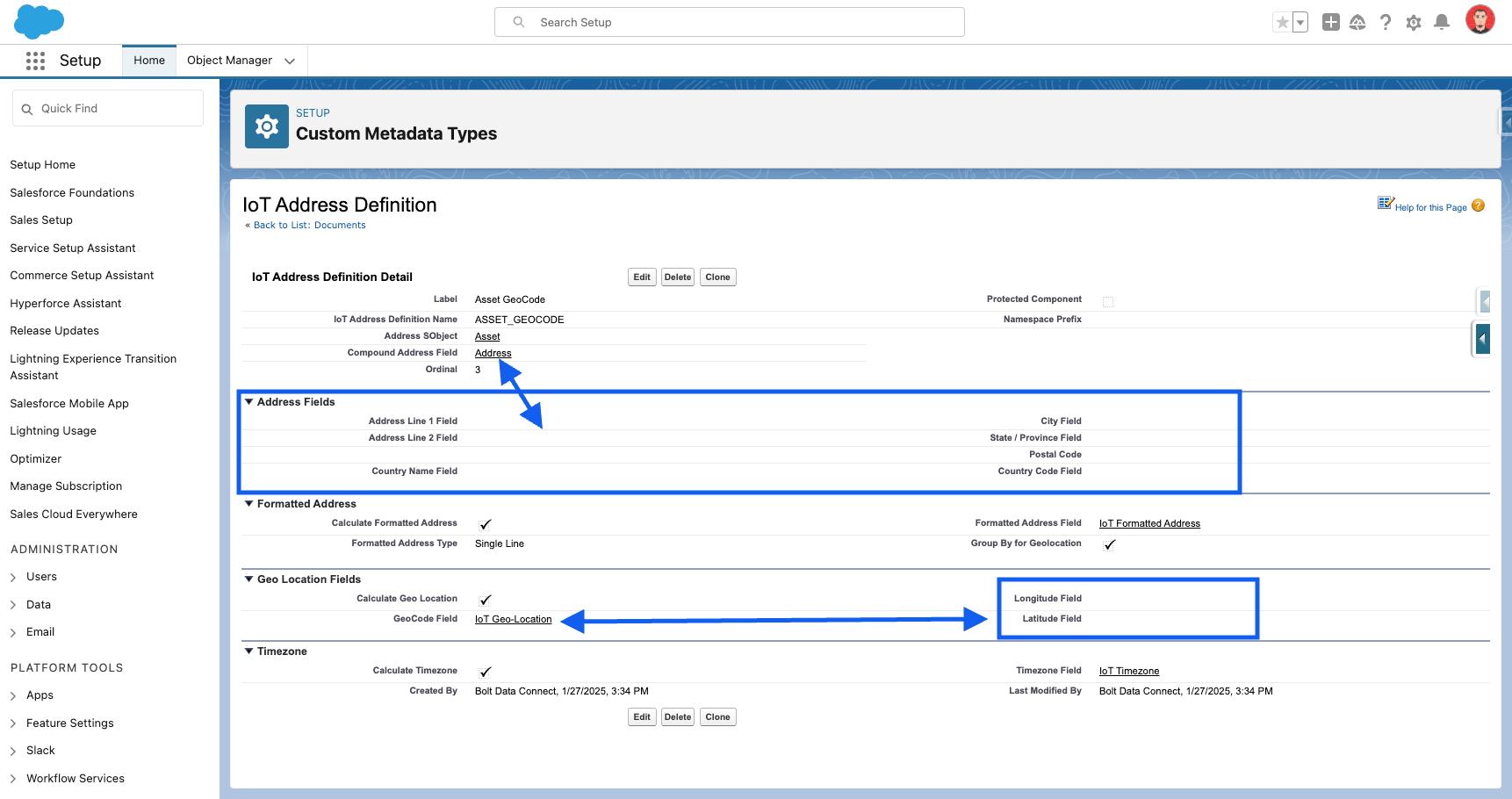1512x799 pixels.
Task: Open the Asset SObject link
Action: (x=487, y=337)
